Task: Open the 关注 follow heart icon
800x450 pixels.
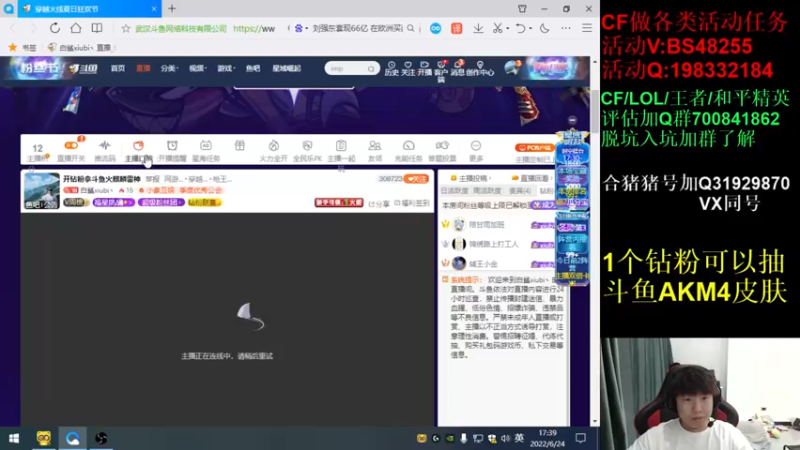Action: [x=408, y=69]
